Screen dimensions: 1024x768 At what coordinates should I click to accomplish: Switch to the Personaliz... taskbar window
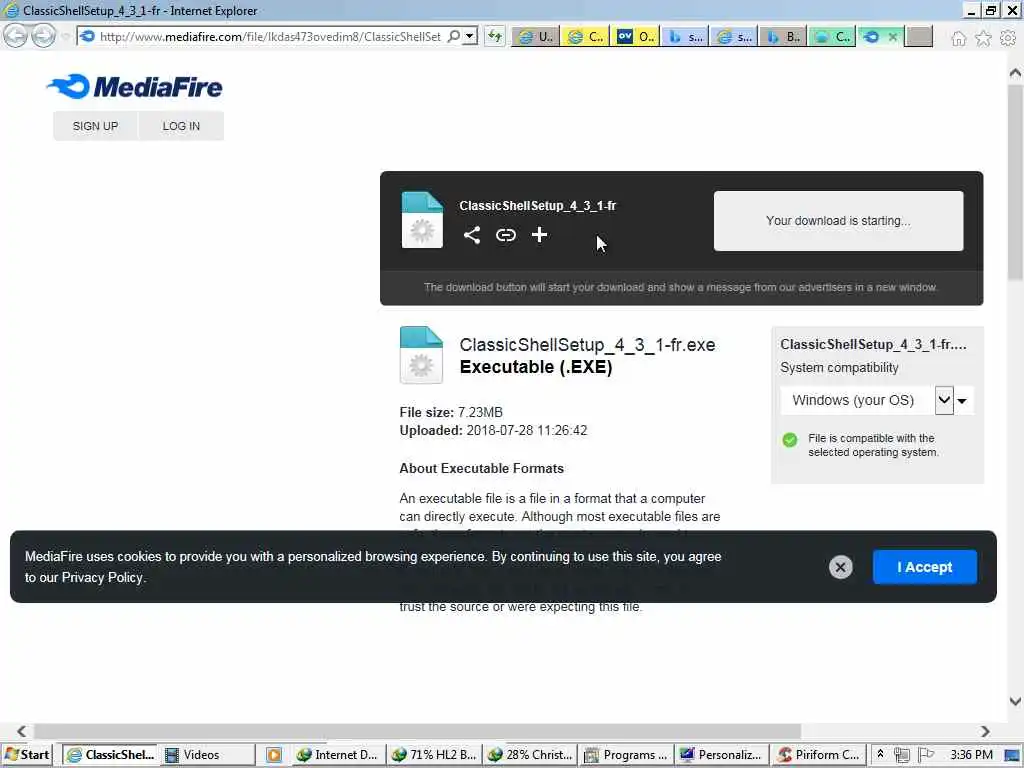722,755
